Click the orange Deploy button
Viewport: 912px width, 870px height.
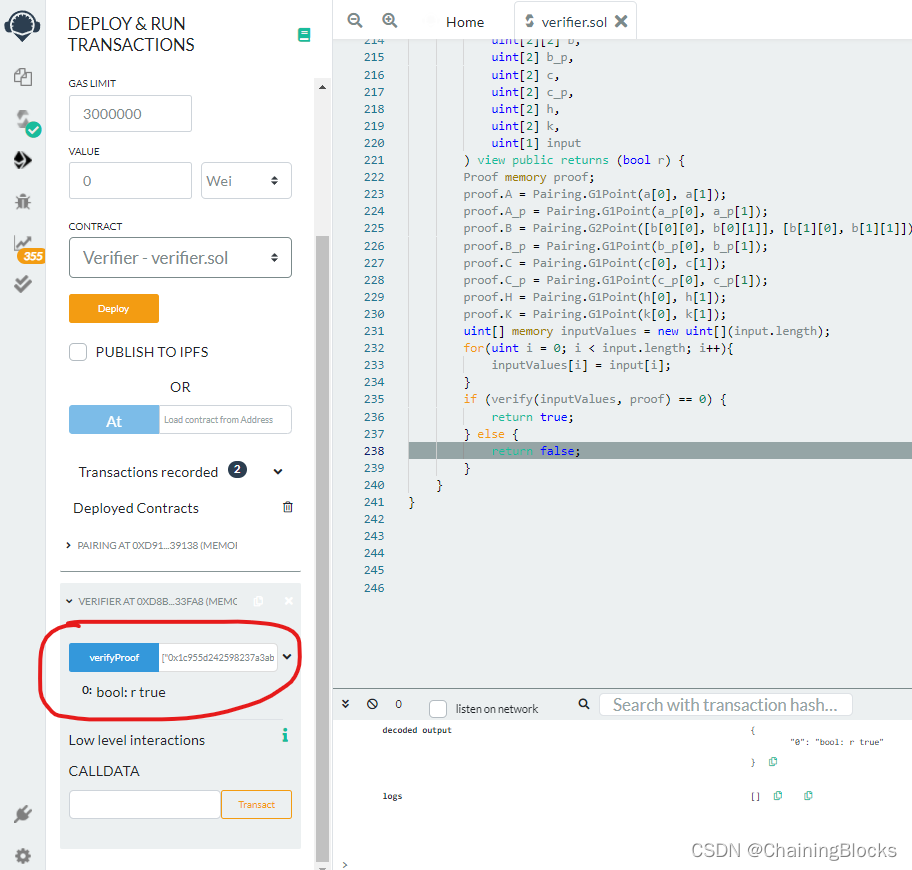point(114,308)
